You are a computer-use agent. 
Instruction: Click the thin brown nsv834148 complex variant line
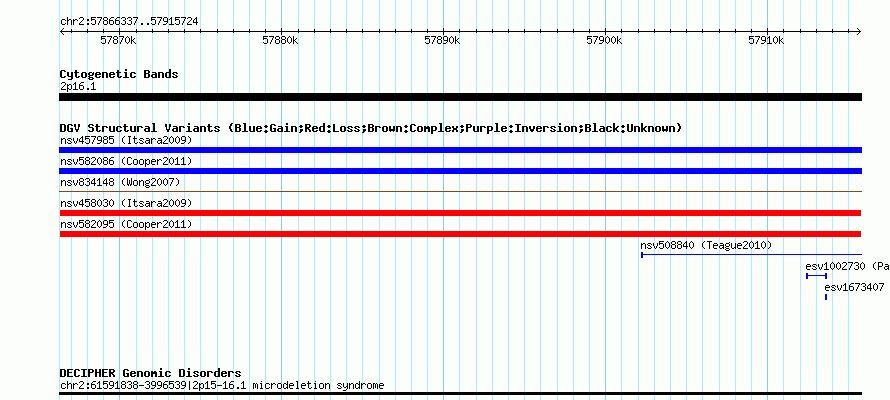(460, 192)
